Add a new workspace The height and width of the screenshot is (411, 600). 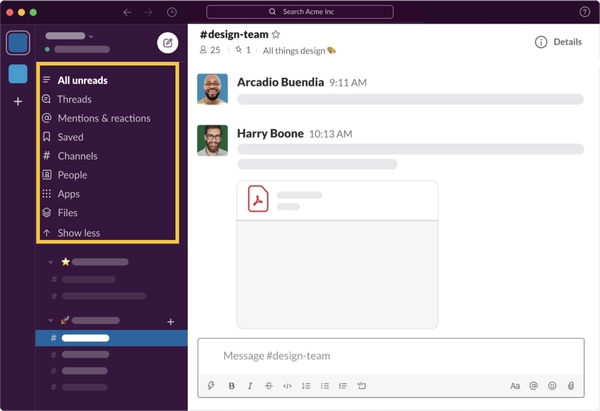[x=18, y=101]
